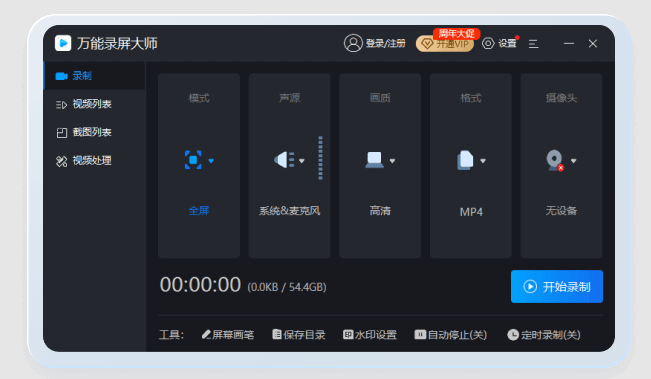Click the audio volume level meter
The width and height of the screenshot is (651, 379).
tap(320, 158)
